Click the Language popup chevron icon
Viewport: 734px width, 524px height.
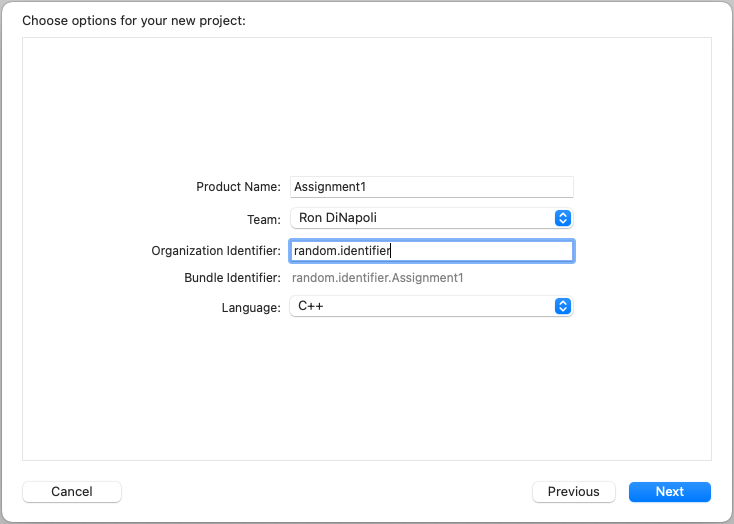[562, 307]
